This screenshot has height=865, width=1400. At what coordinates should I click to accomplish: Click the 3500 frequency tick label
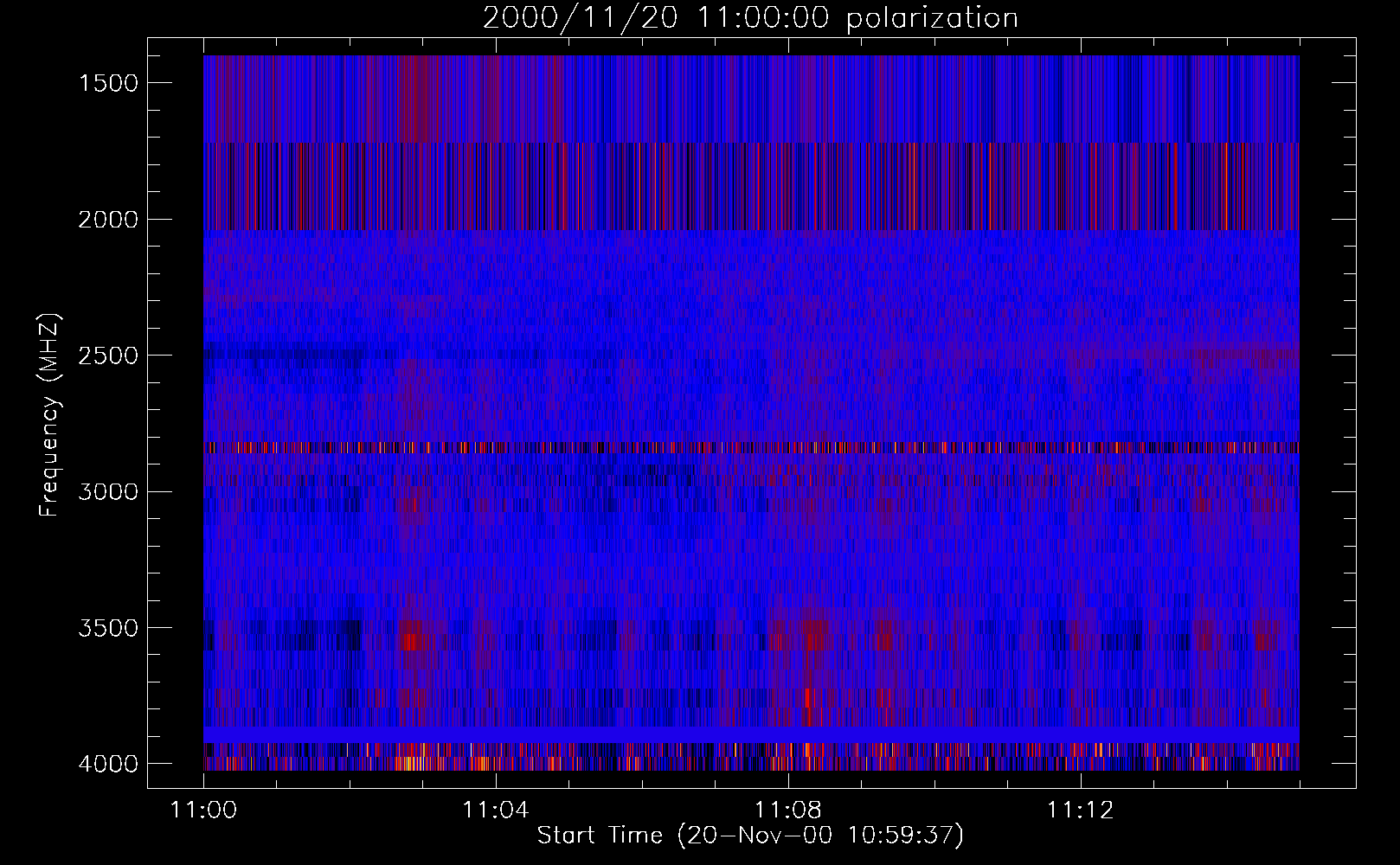[x=107, y=628]
